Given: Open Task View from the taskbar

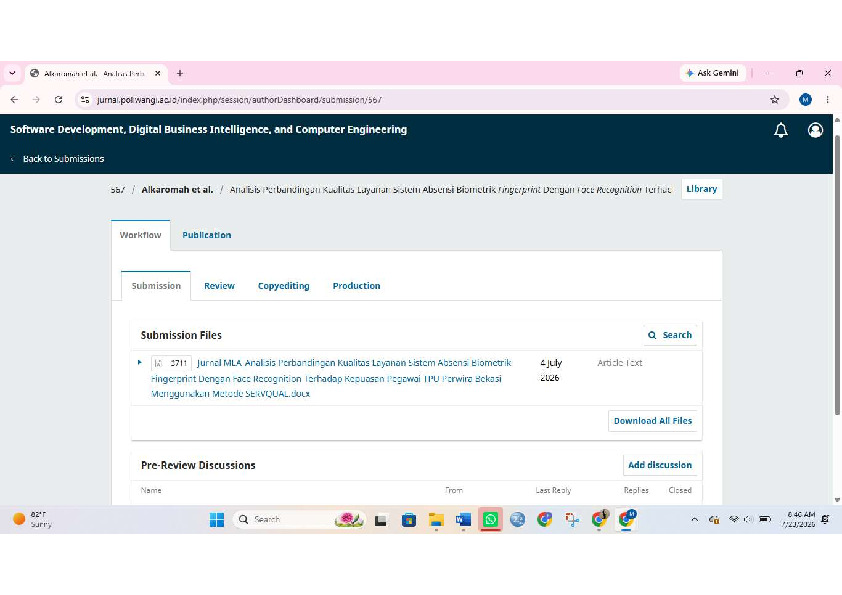Looking at the screenshot, I should (x=381, y=519).
